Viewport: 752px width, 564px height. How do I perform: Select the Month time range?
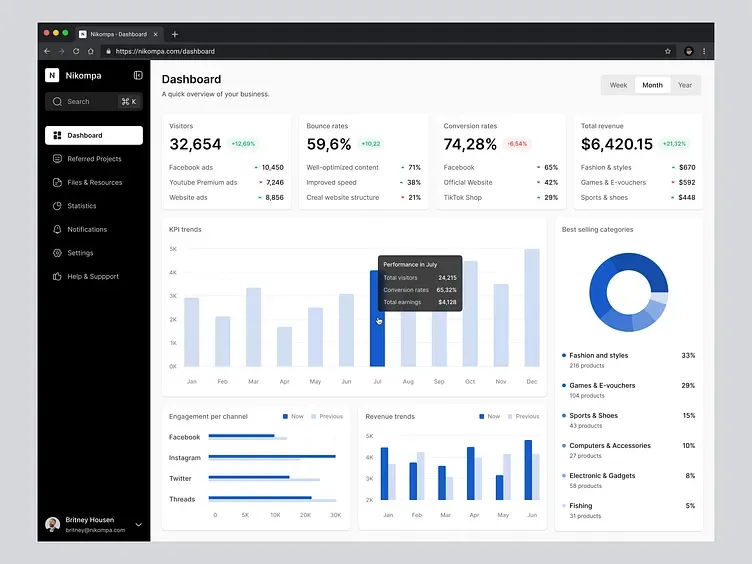[x=652, y=85]
